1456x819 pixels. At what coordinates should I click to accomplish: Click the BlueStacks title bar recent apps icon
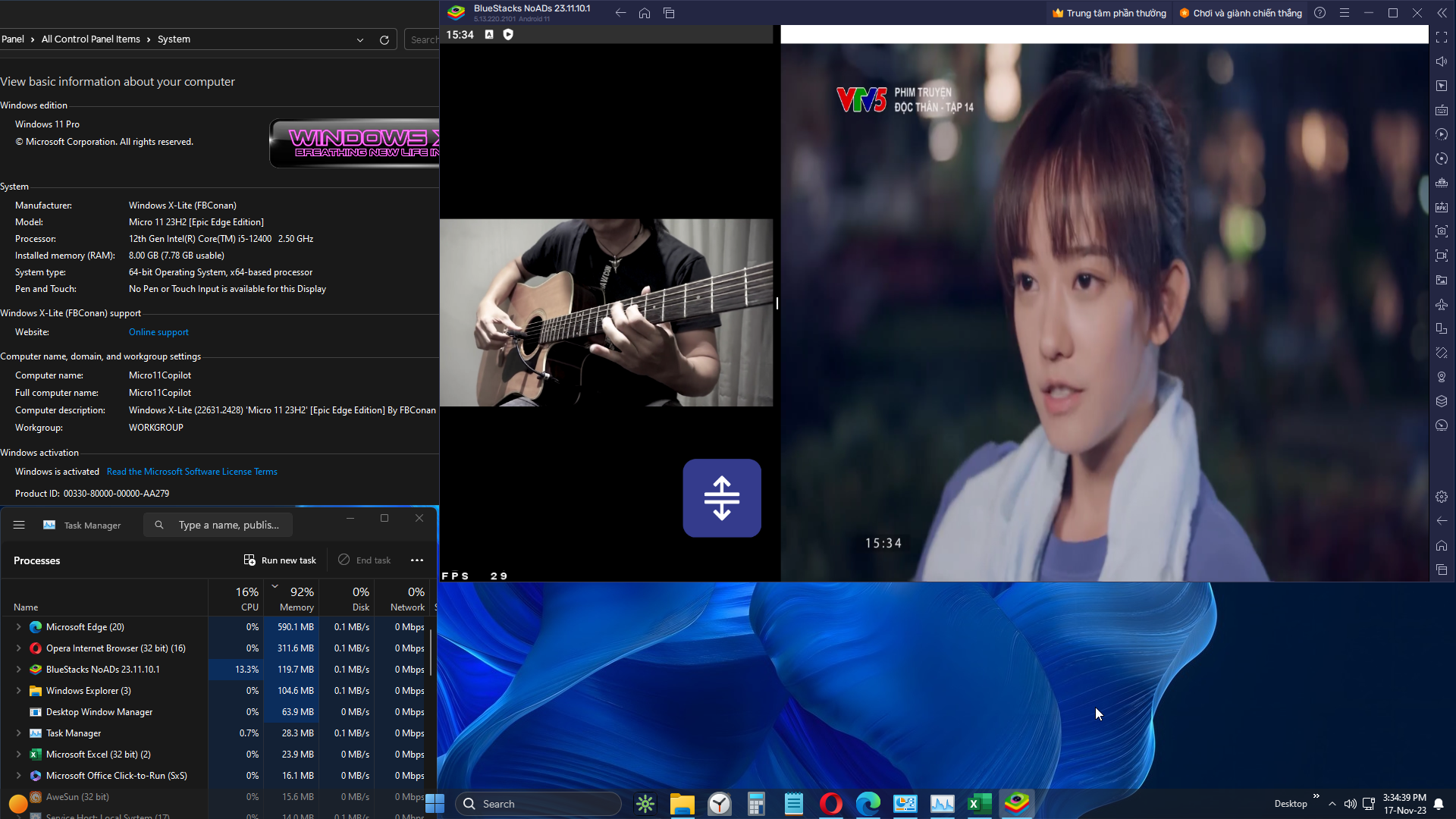pos(669,13)
